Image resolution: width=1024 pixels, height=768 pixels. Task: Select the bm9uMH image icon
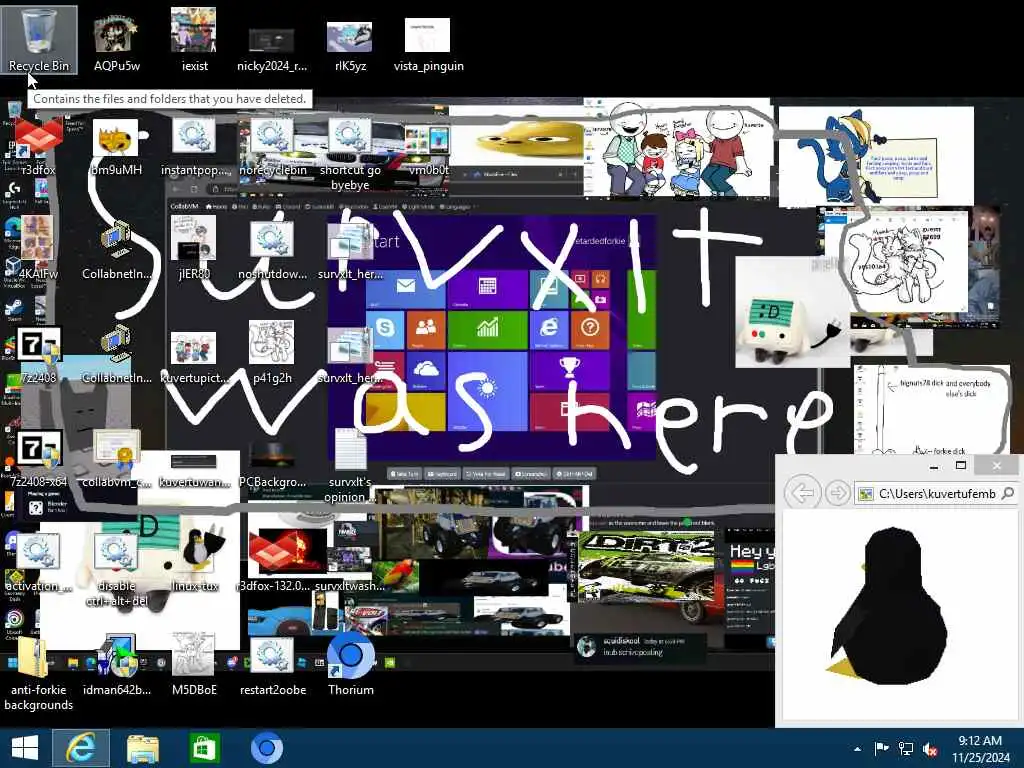coord(116,147)
